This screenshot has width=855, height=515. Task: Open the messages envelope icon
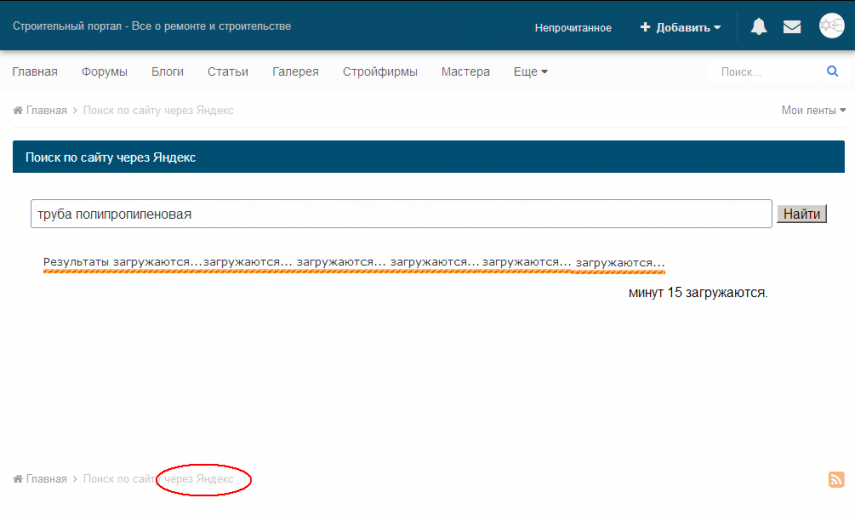(792, 27)
